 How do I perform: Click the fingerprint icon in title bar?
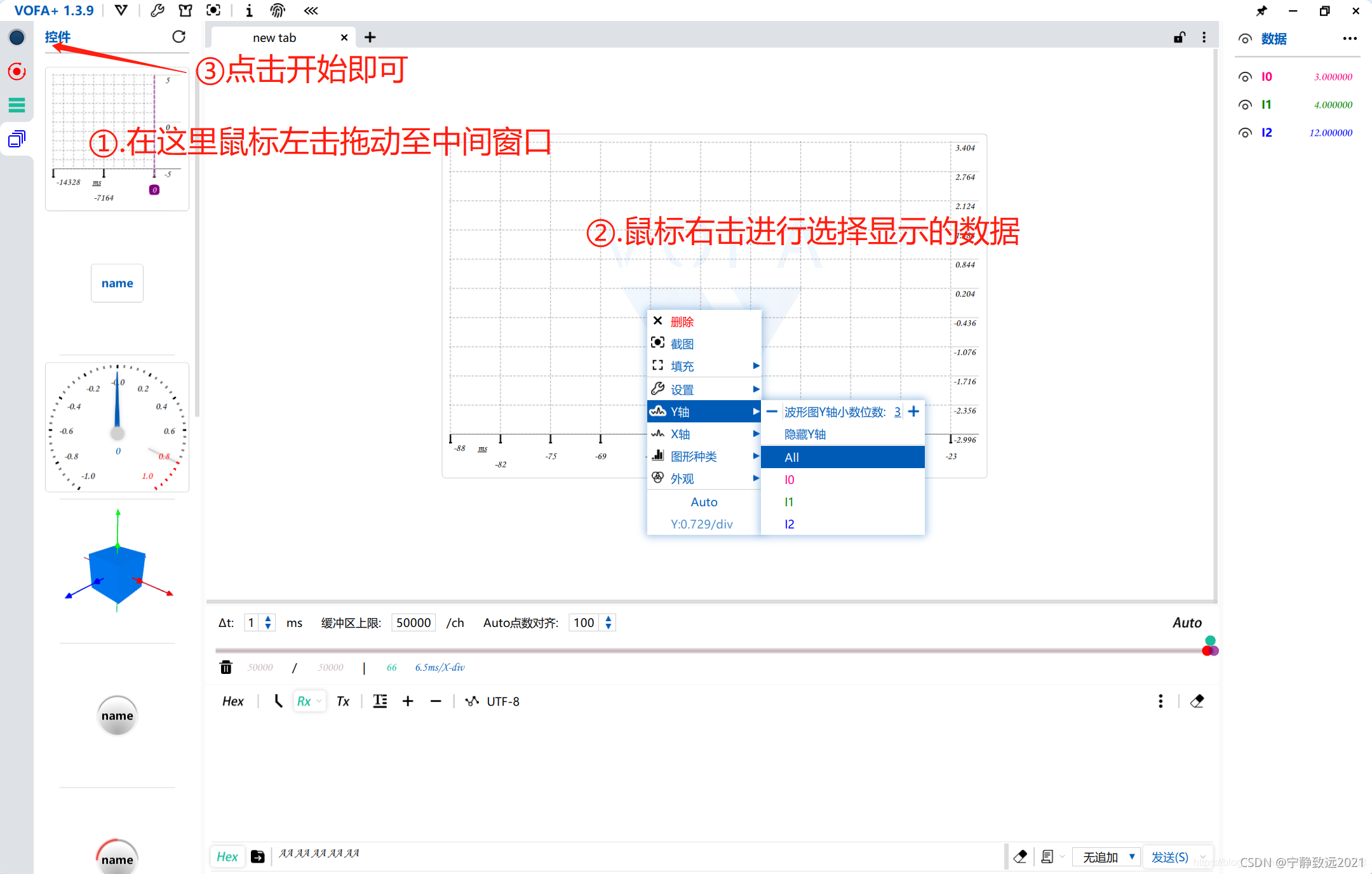pos(277,10)
